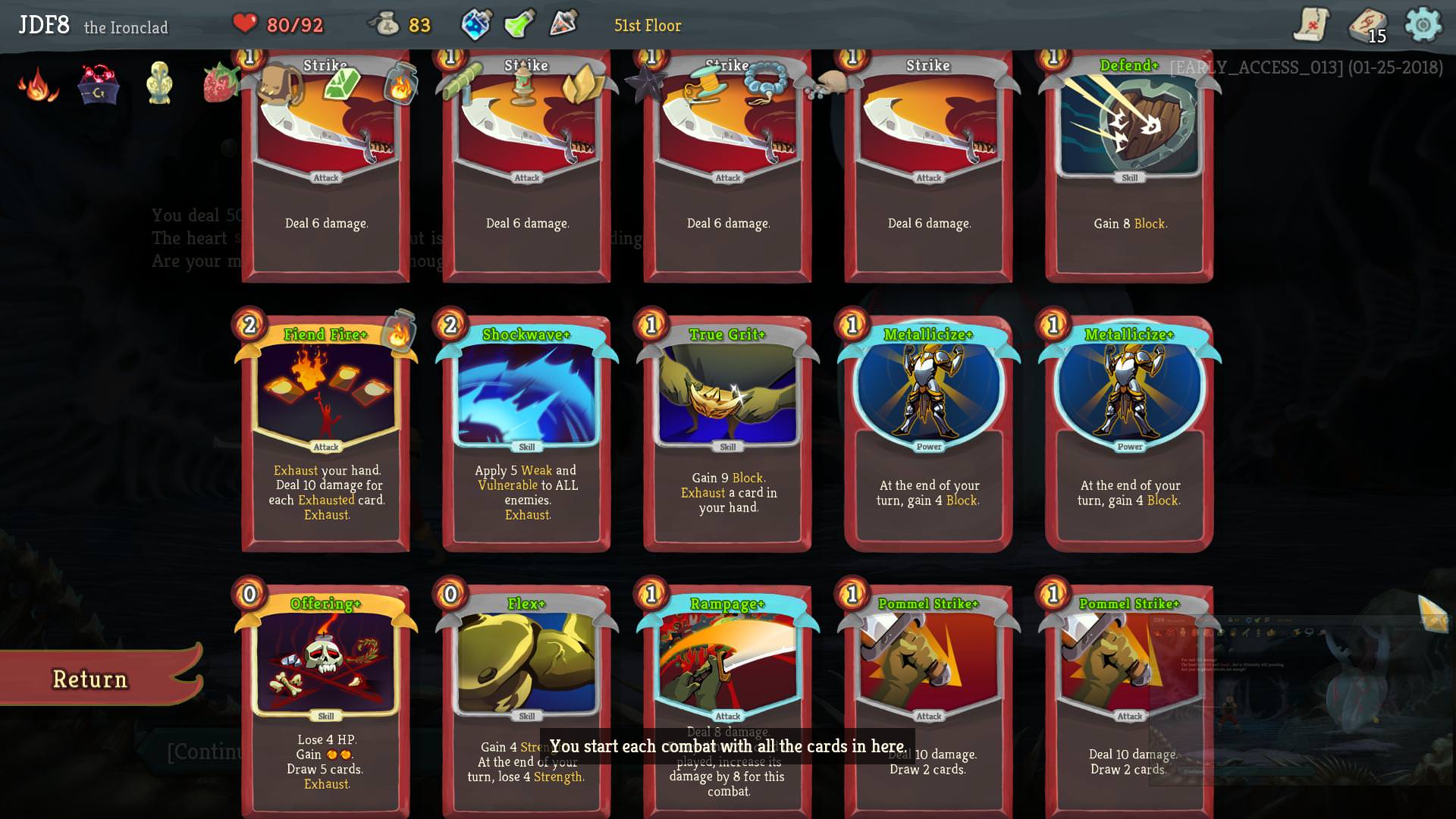Select the Fiend Fire+ card
Image resolution: width=1456 pixels, height=819 pixels.
(x=325, y=432)
